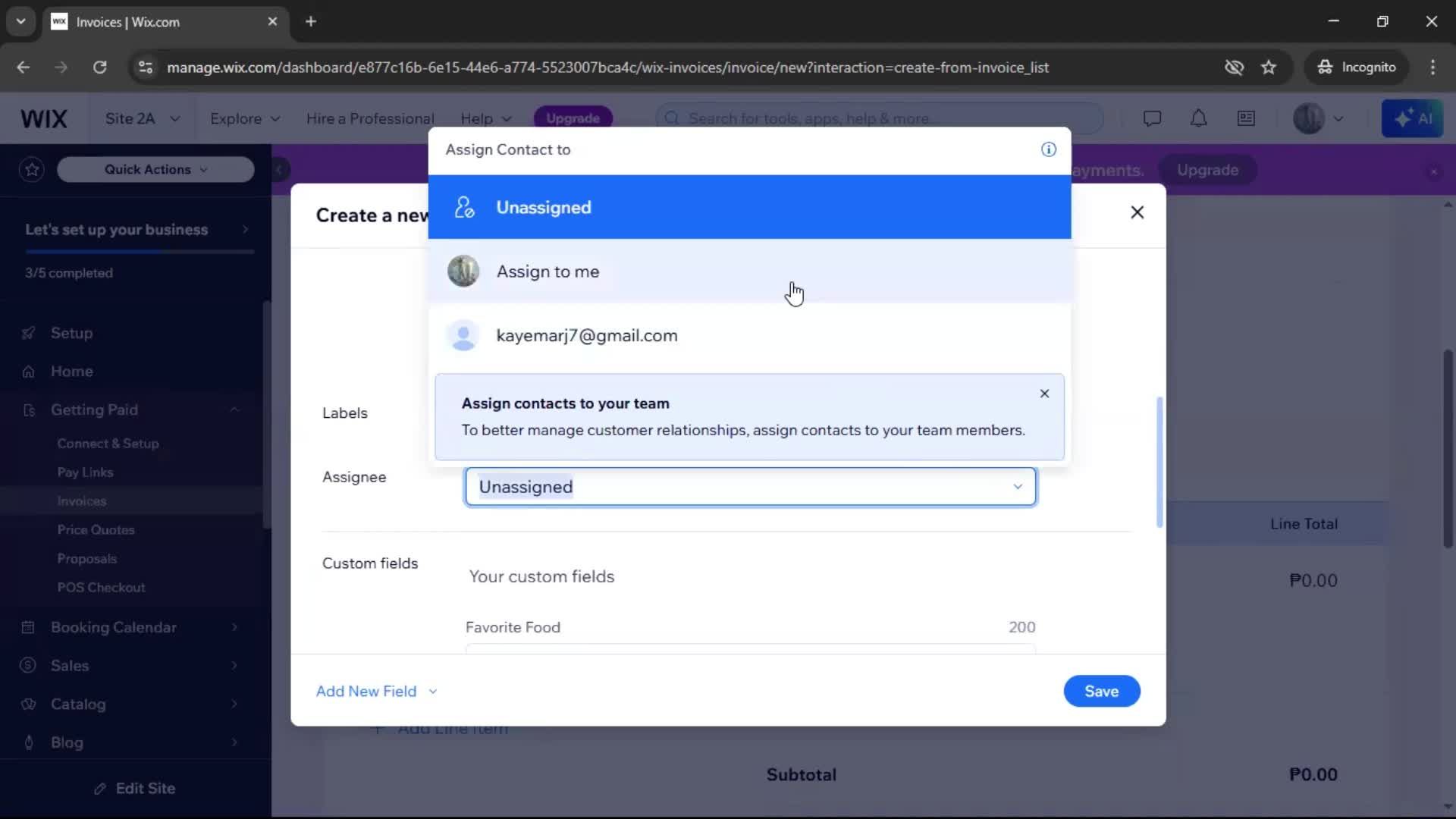Open Price Quotes
This screenshot has height=819, width=1456.
[x=96, y=530]
